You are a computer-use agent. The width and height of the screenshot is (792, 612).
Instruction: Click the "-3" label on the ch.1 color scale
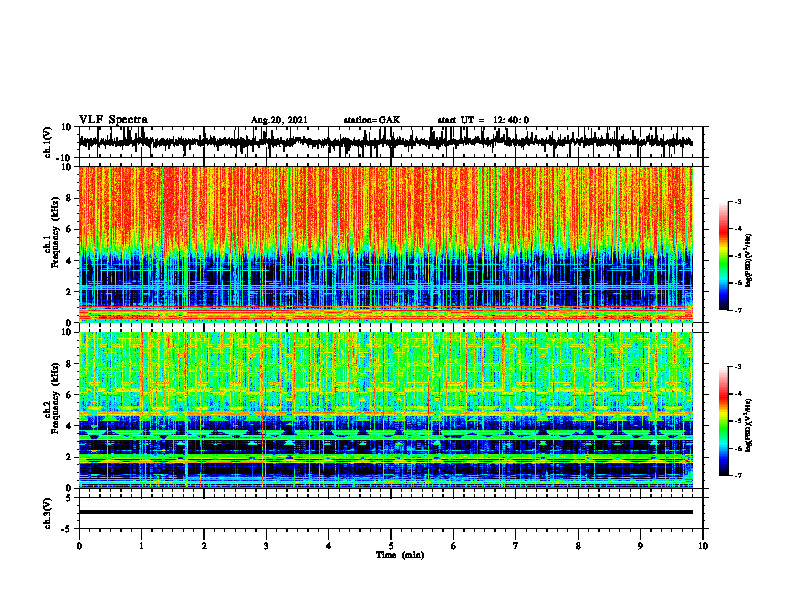(x=737, y=202)
